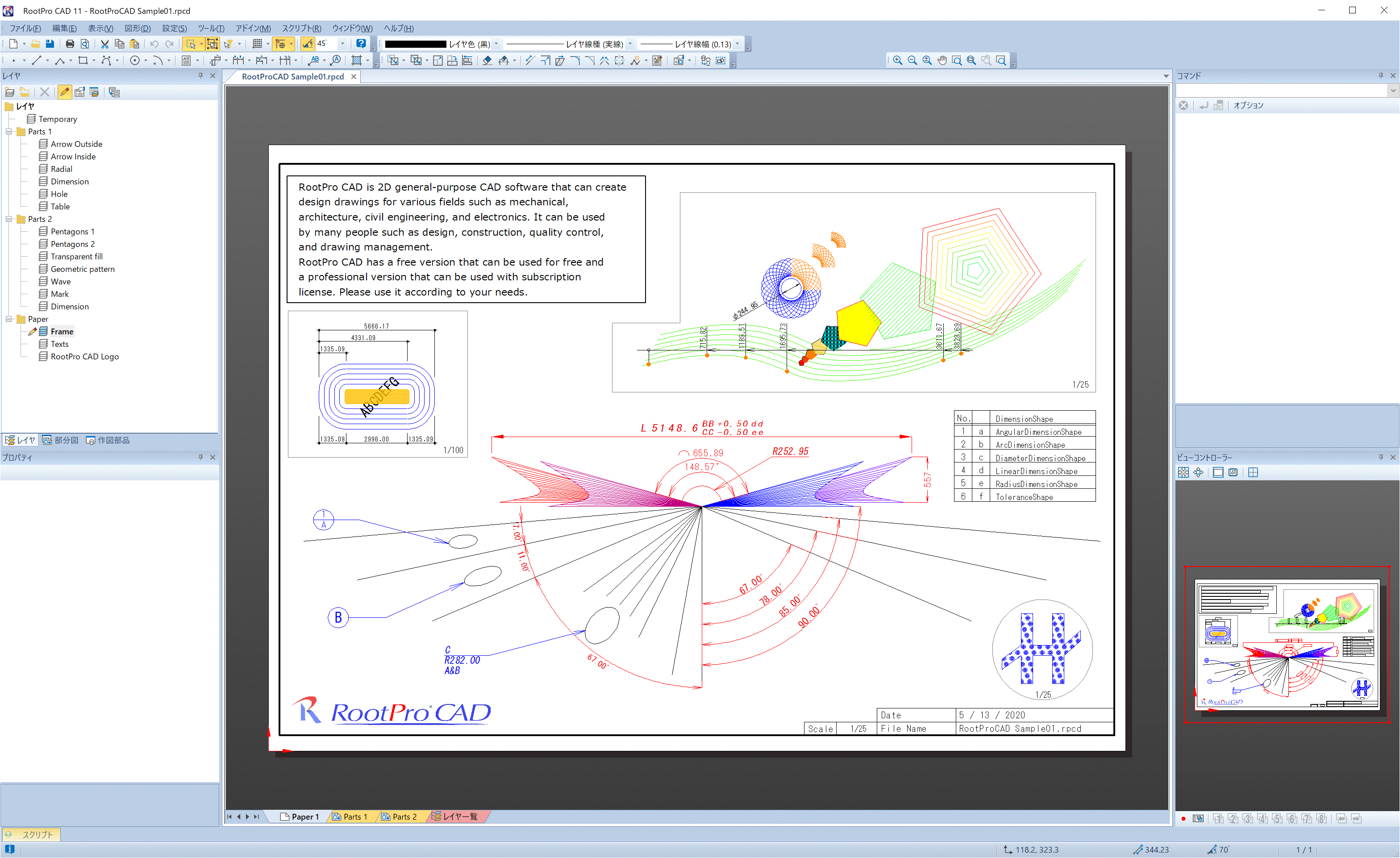Click the new layer group folder icon
The height and width of the screenshot is (858, 1400).
click(25, 92)
